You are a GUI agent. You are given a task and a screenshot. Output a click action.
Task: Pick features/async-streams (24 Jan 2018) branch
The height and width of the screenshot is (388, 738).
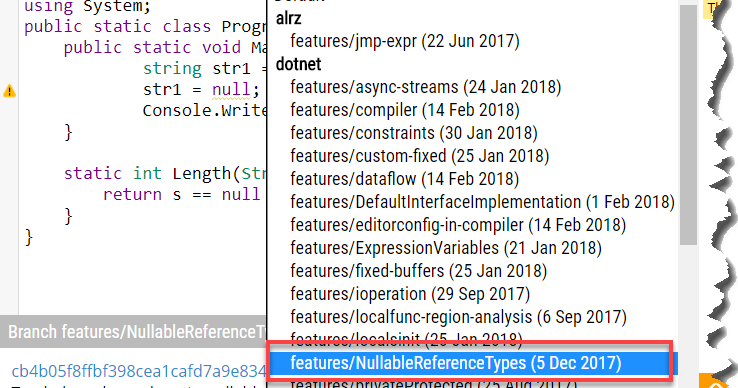click(x=425, y=87)
